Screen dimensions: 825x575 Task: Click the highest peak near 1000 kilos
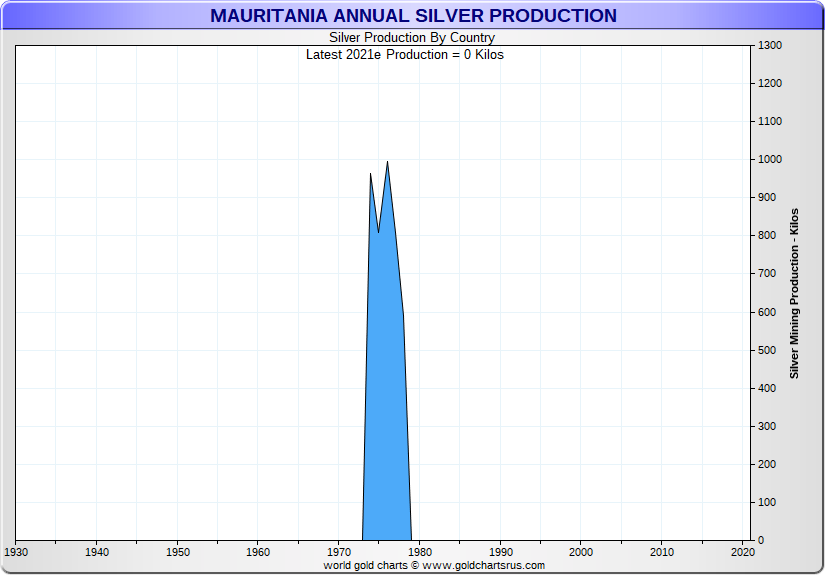click(x=387, y=162)
